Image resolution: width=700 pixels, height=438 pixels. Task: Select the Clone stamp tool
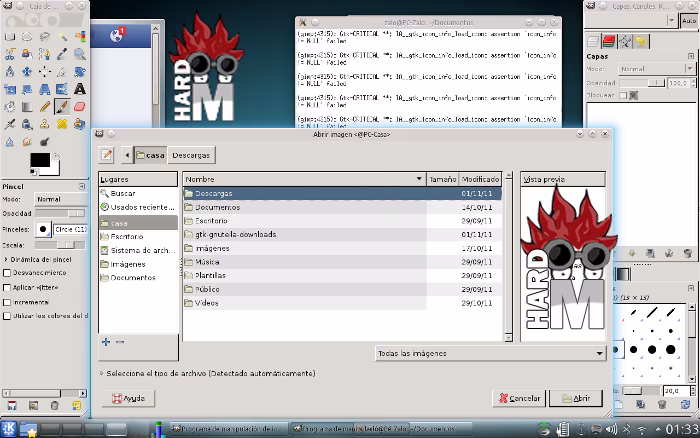pos(45,124)
